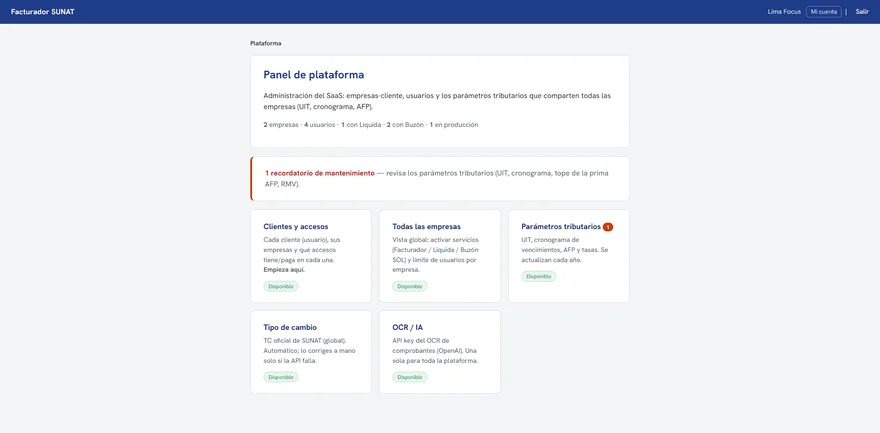Open the Todas las empresas card

440,256
